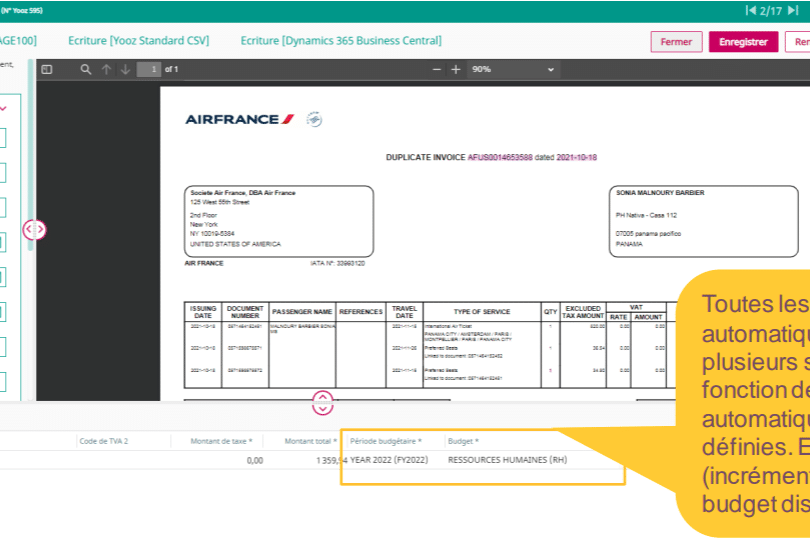Screen dimensions: 810x540
Task: Click left panel vertical scrollbar
Action: 30,155
